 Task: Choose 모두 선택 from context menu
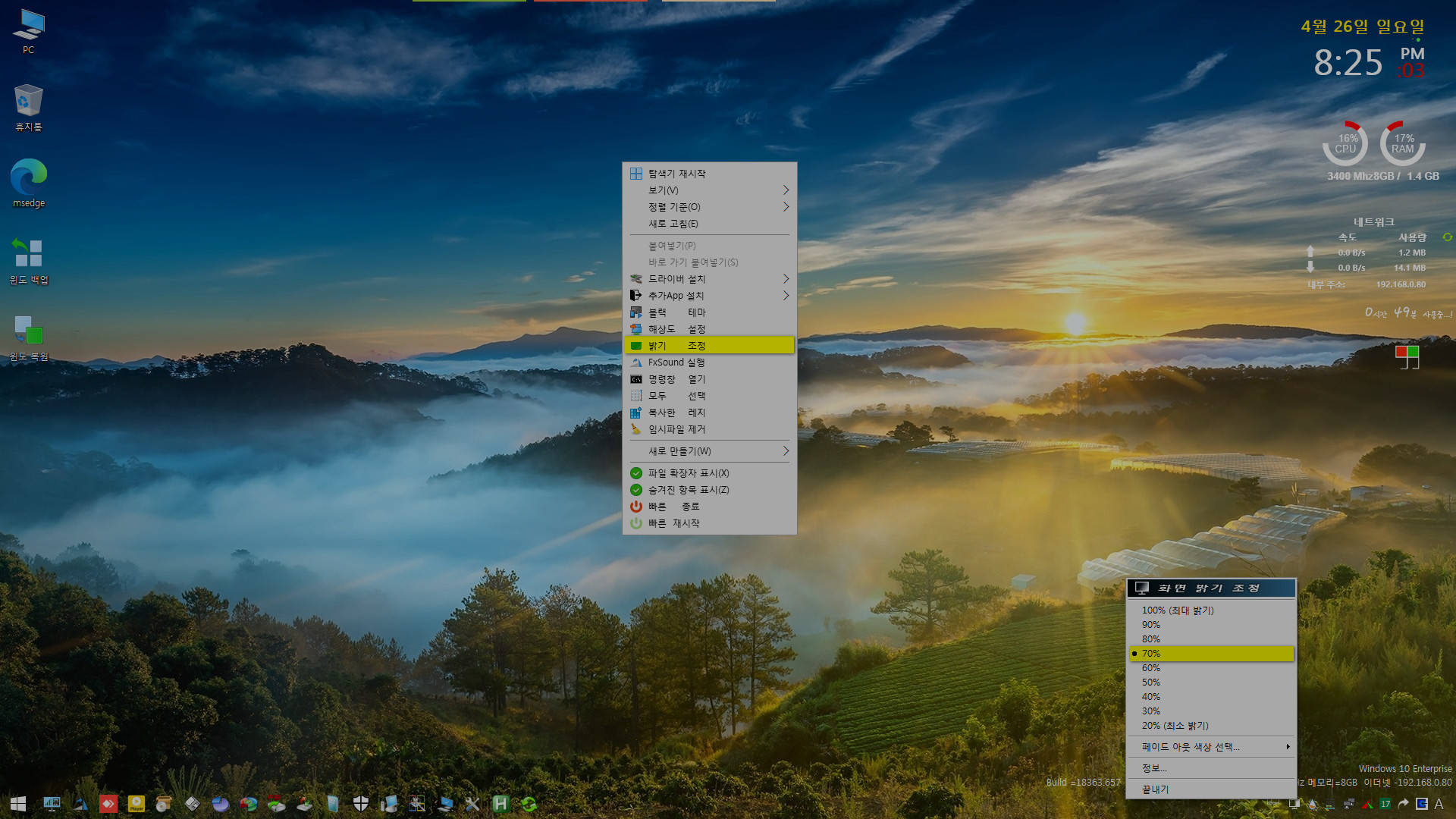[709, 396]
